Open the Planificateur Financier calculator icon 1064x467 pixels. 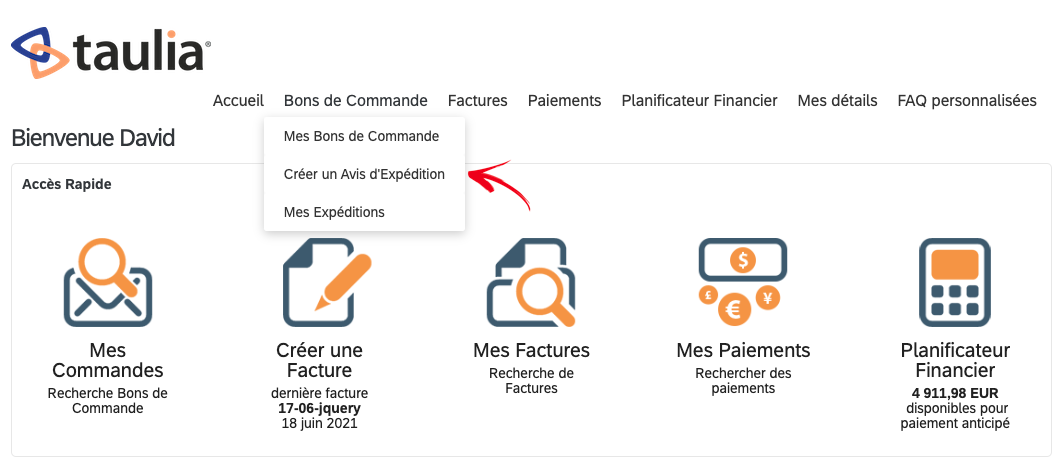[x=955, y=282]
